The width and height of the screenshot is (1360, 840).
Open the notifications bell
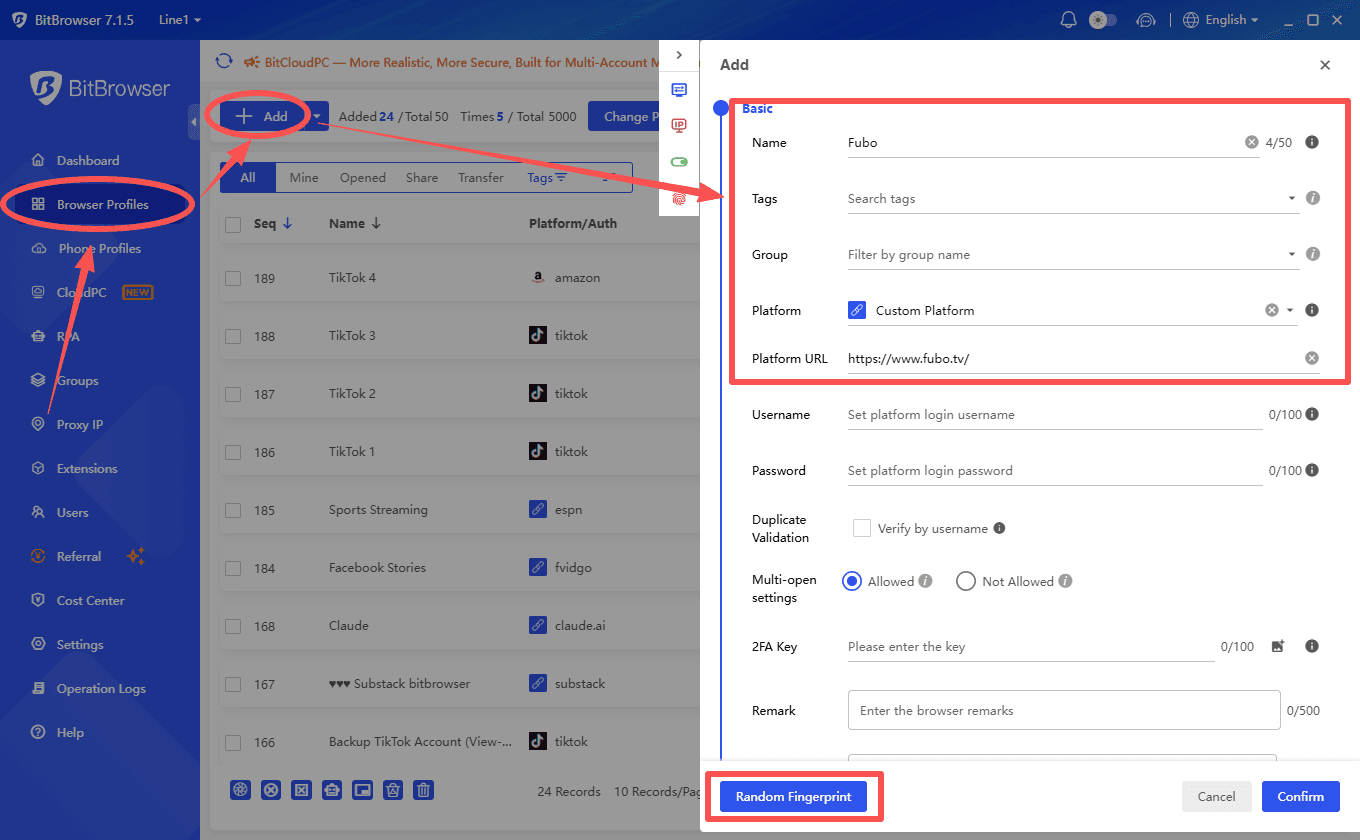1069,20
